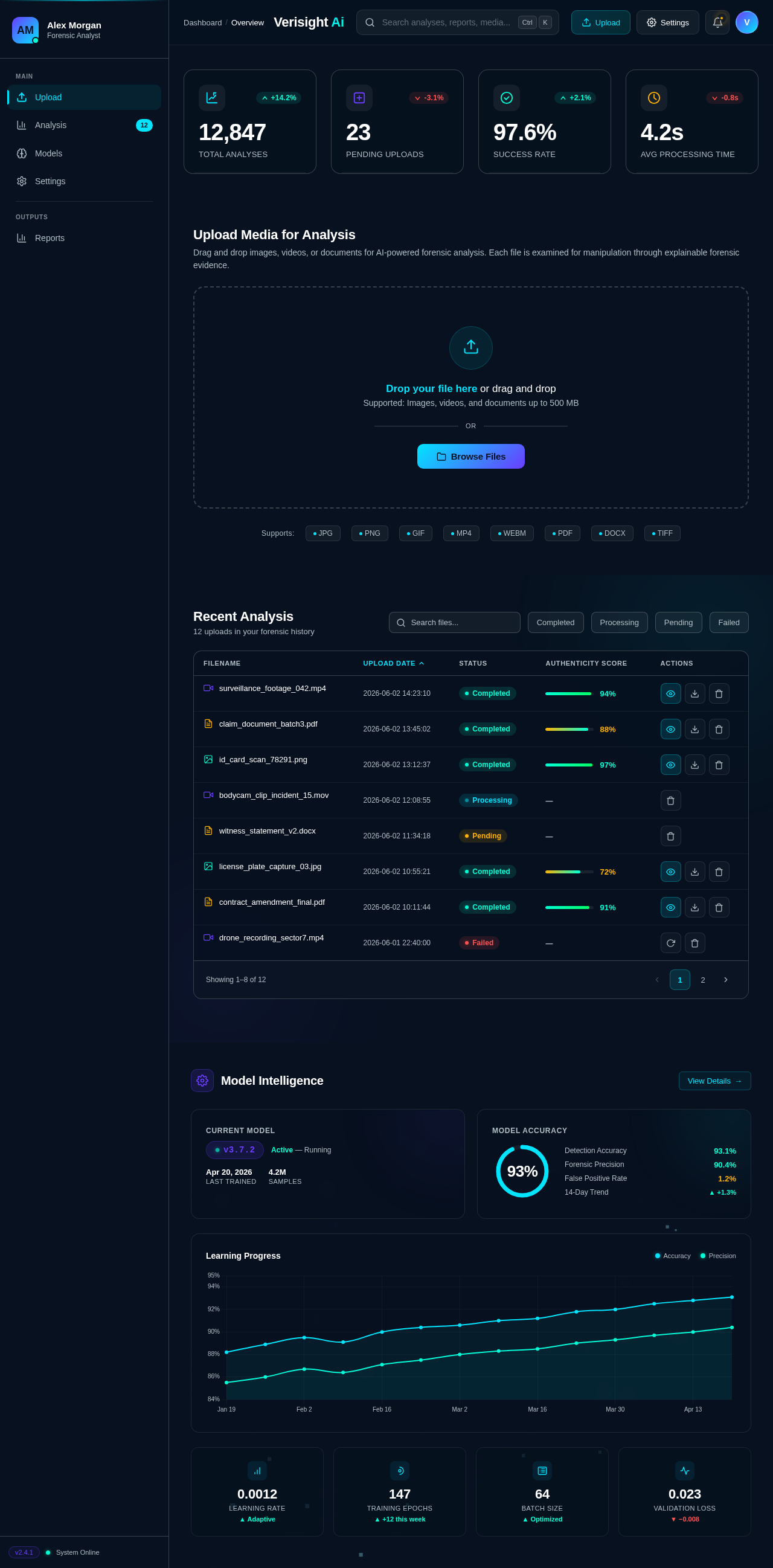Viewport: 773px width, 1568px height.
Task: Delete surveillance_footage_042.mp4 entry
Action: (x=719, y=693)
